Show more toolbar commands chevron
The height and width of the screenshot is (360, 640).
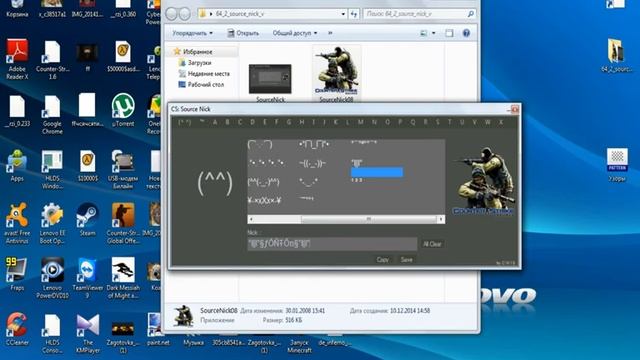pos(330,33)
